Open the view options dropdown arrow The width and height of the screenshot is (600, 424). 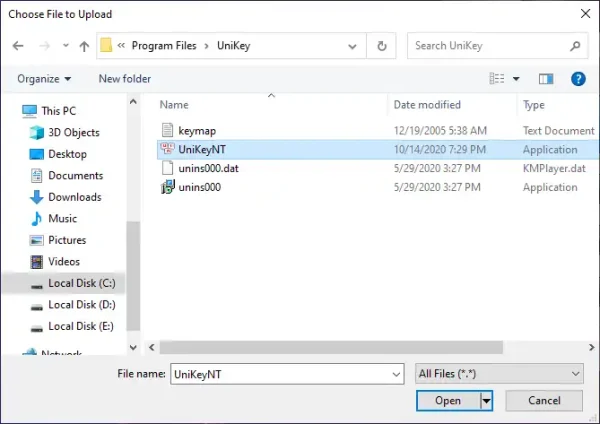(x=516, y=79)
